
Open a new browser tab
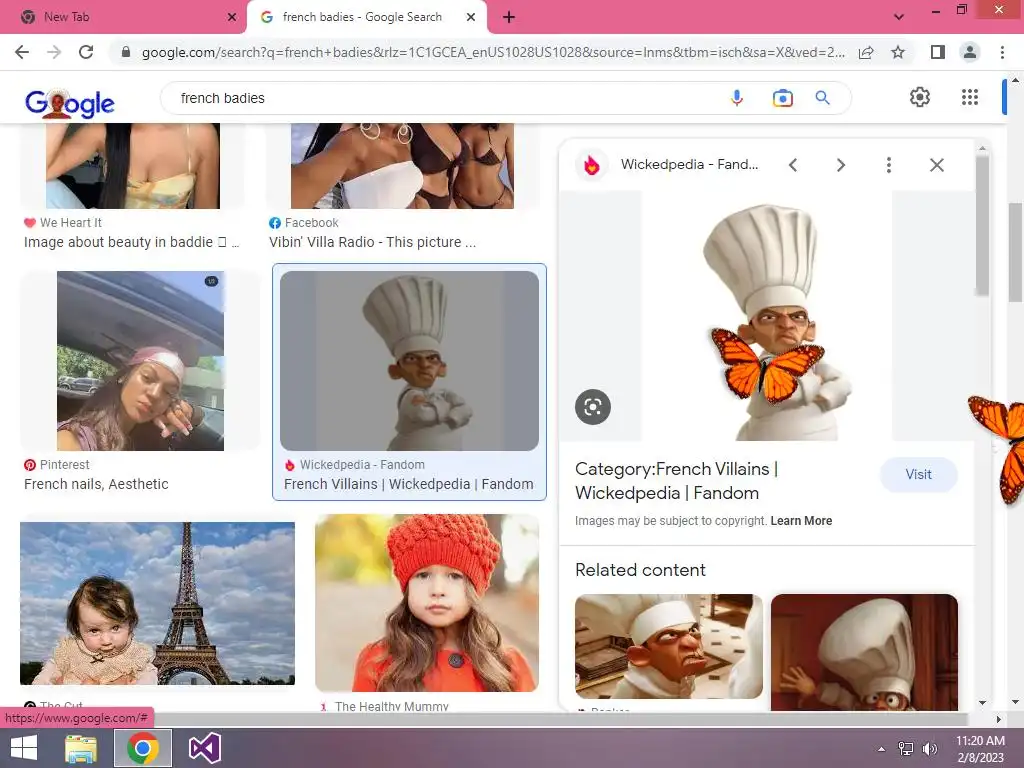point(509,18)
